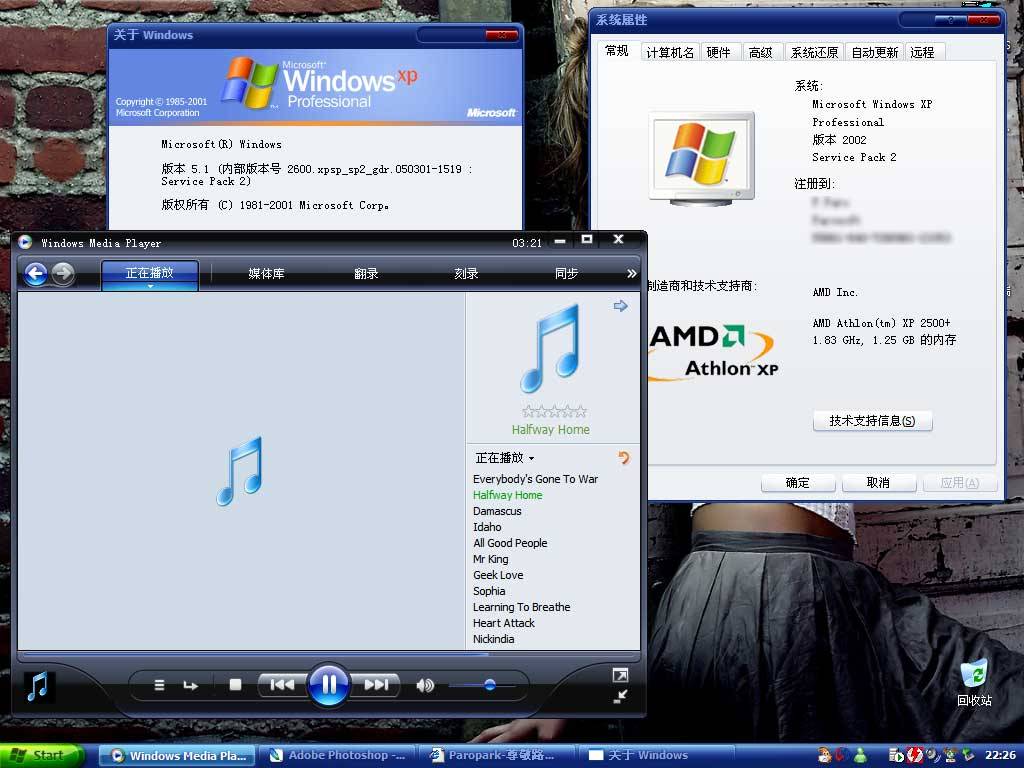Click 取消 in System Properties

pyautogui.click(x=878, y=483)
